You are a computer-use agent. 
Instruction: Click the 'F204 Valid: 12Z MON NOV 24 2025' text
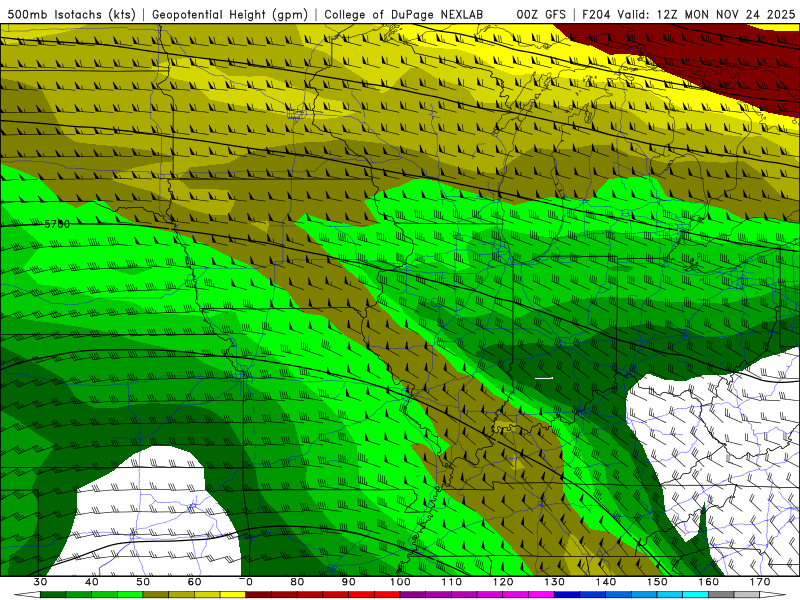pyautogui.click(x=688, y=14)
